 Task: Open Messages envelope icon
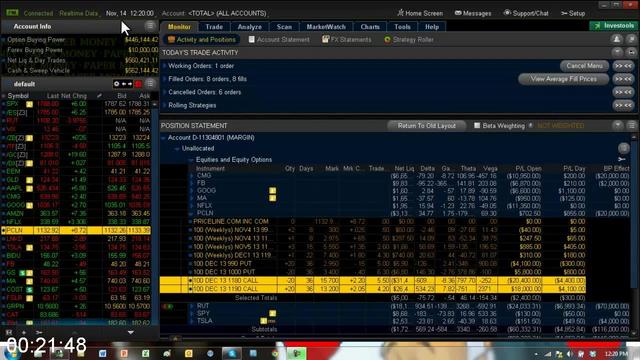(x=458, y=13)
